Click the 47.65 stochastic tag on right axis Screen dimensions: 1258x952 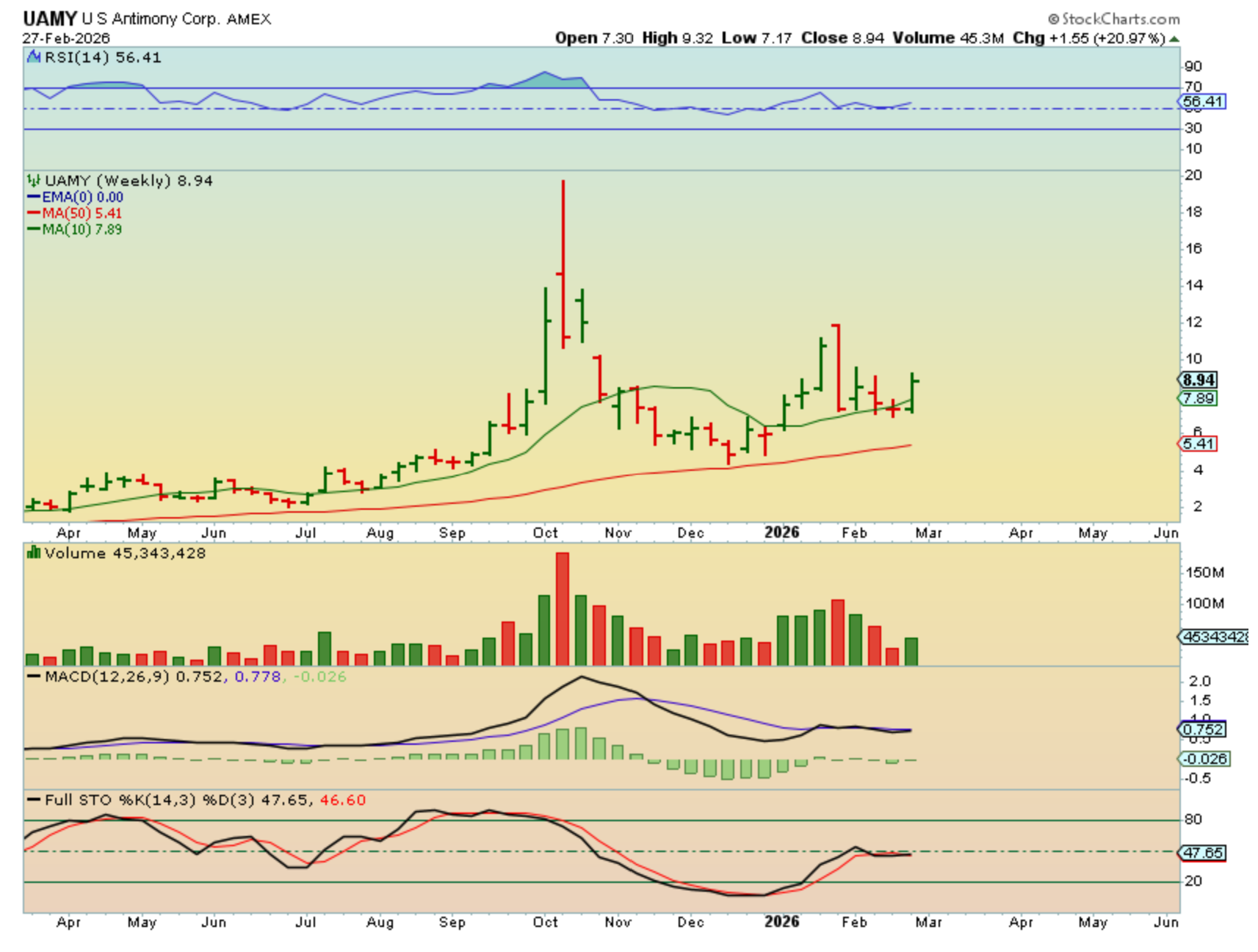coord(1202,853)
